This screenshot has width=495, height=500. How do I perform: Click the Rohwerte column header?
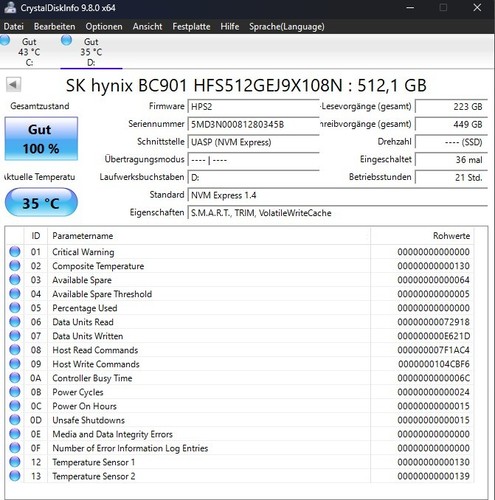[x=422, y=236]
